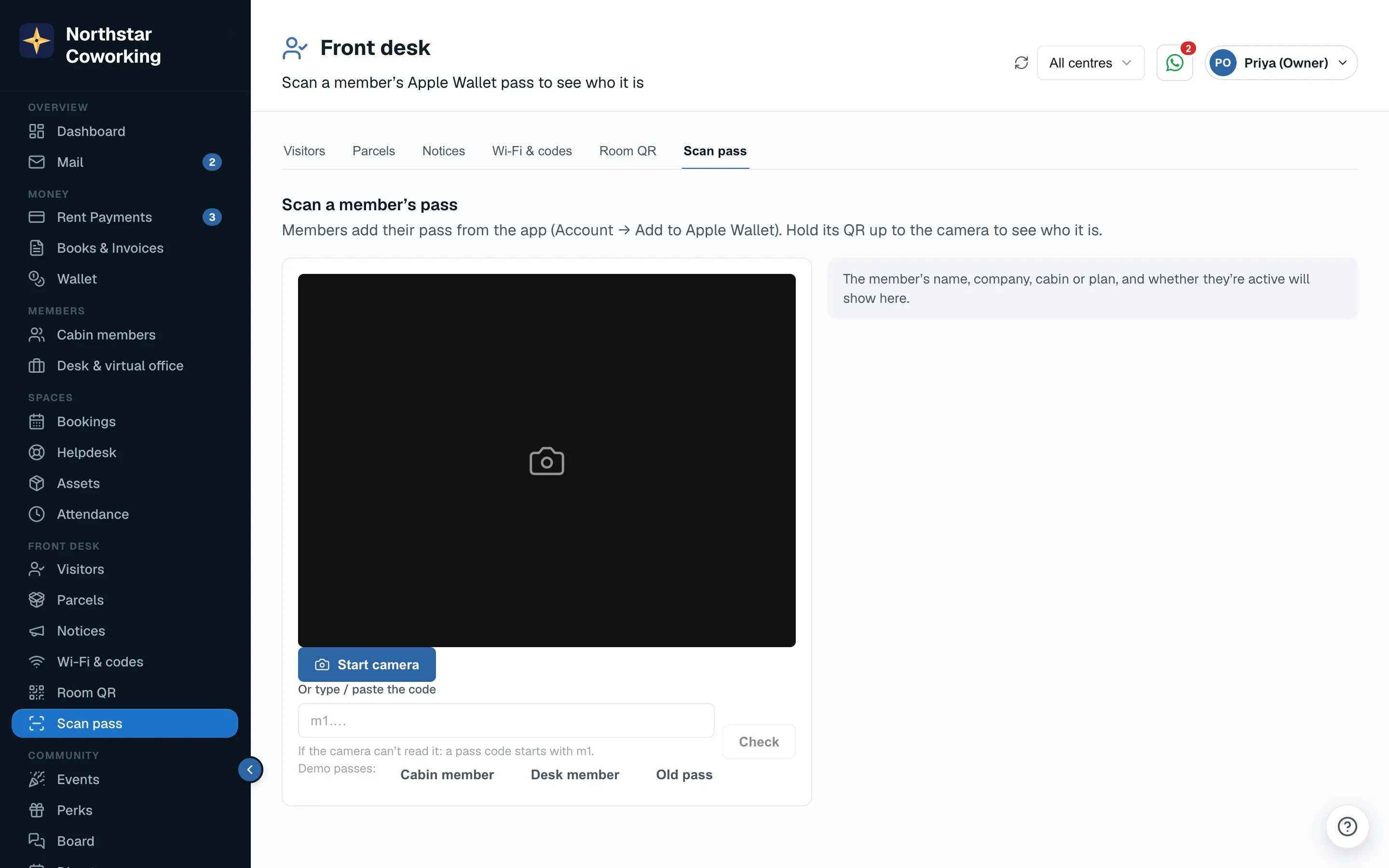Screen dimensions: 1389x868
Task: Open Board in sidebar
Action: 124,841
